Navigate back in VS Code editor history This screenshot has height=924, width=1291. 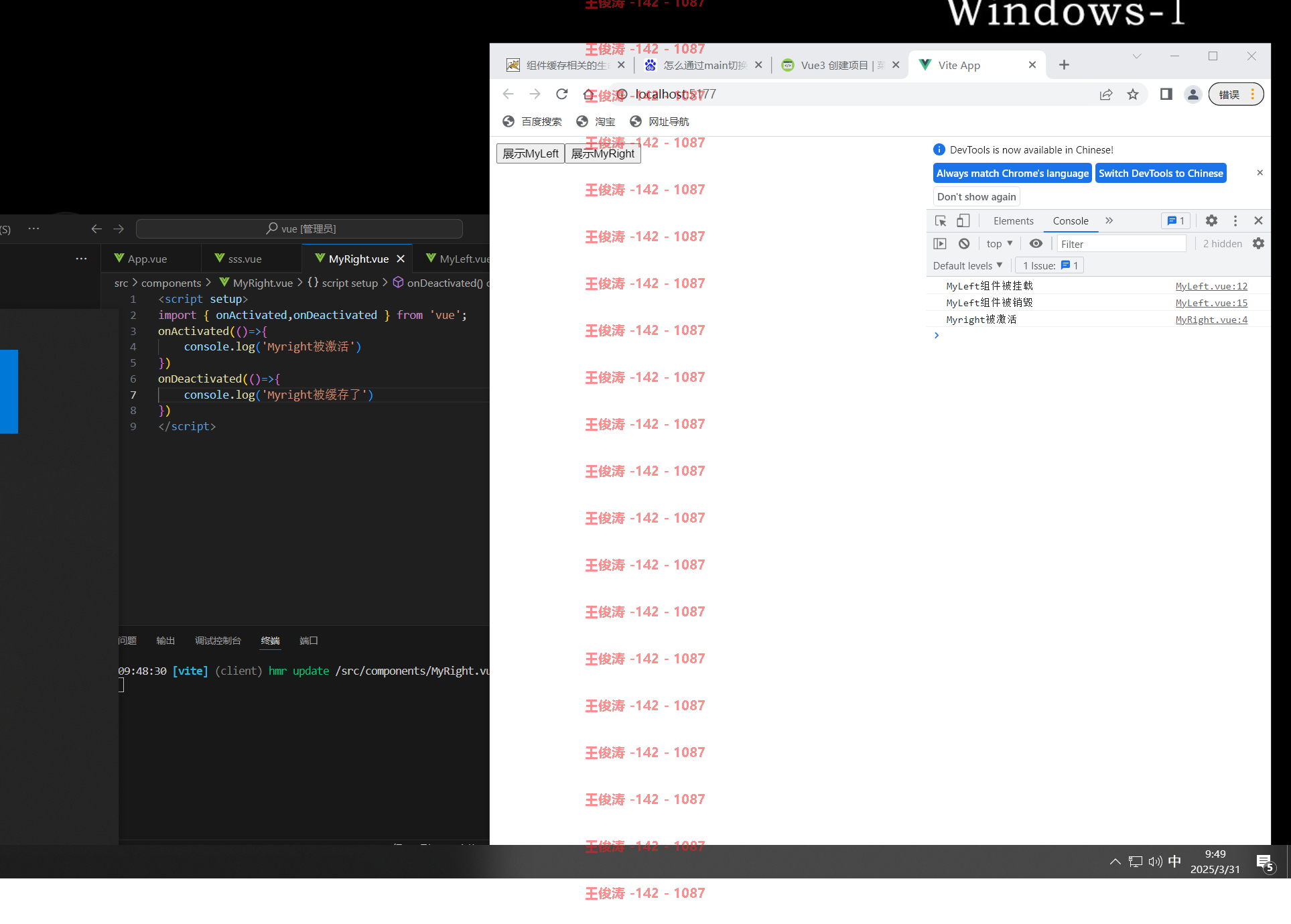[x=96, y=228]
